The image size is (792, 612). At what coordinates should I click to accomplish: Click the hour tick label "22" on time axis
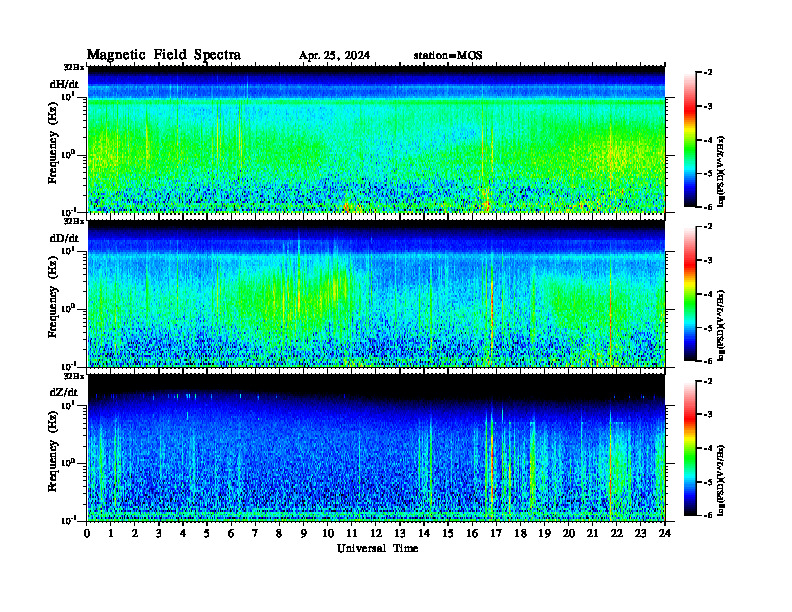click(x=616, y=534)
